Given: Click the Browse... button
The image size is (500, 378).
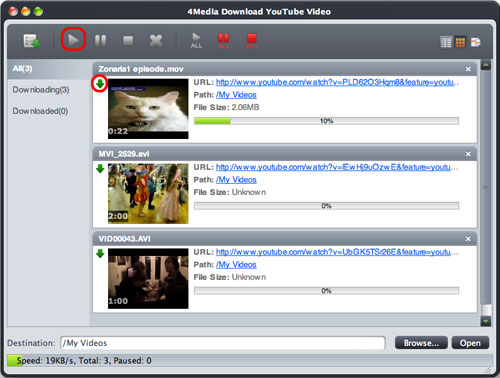Looking at the screenshot, I should (x=421, y=343).
